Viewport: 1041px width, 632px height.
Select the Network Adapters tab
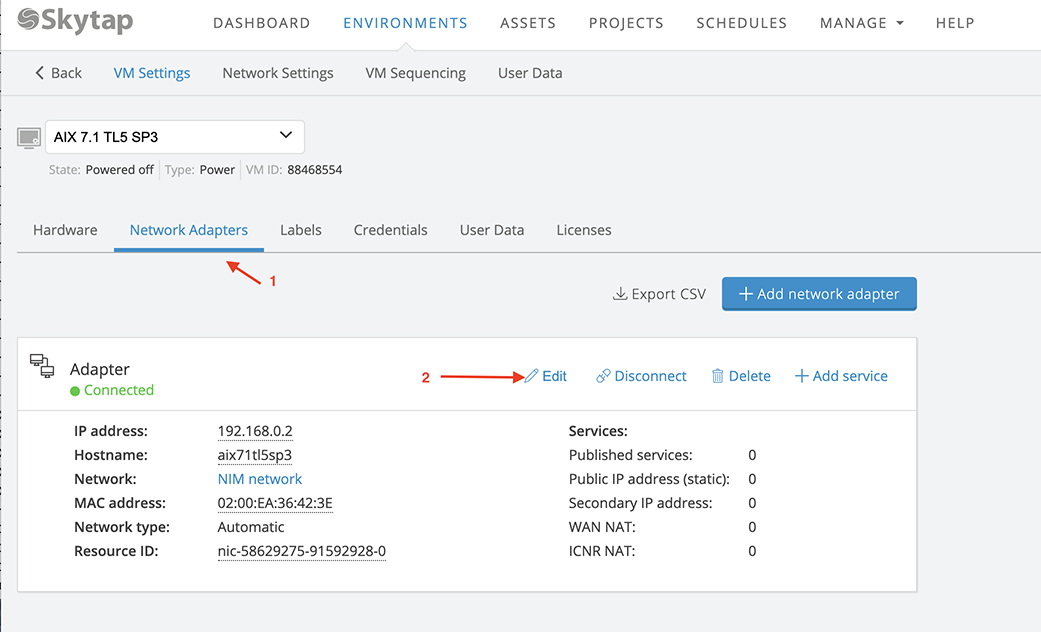189,230
